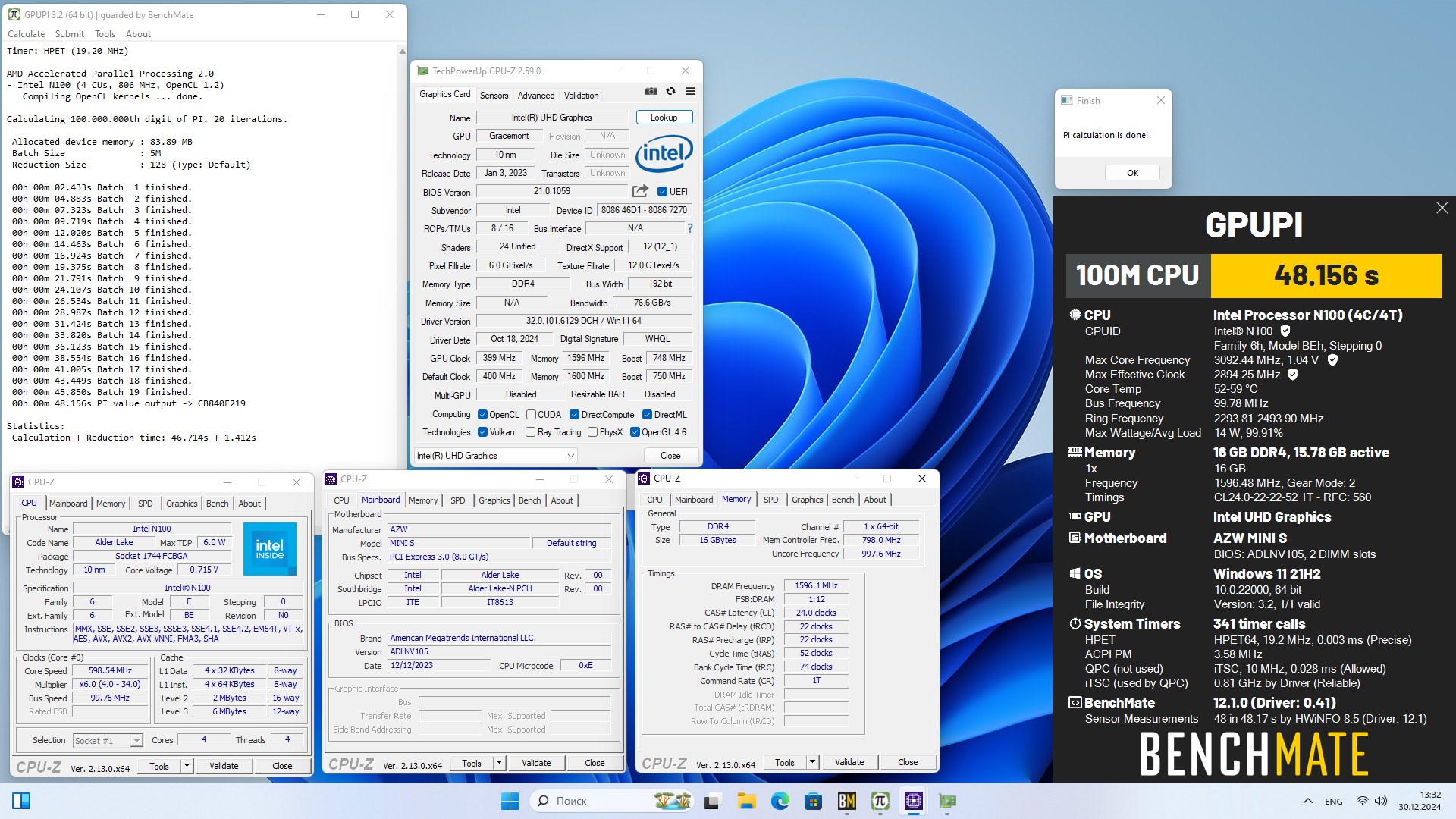The image size is (1456, 819).
Task: Open Task View from the taskbar
Action: click(711, 801)
